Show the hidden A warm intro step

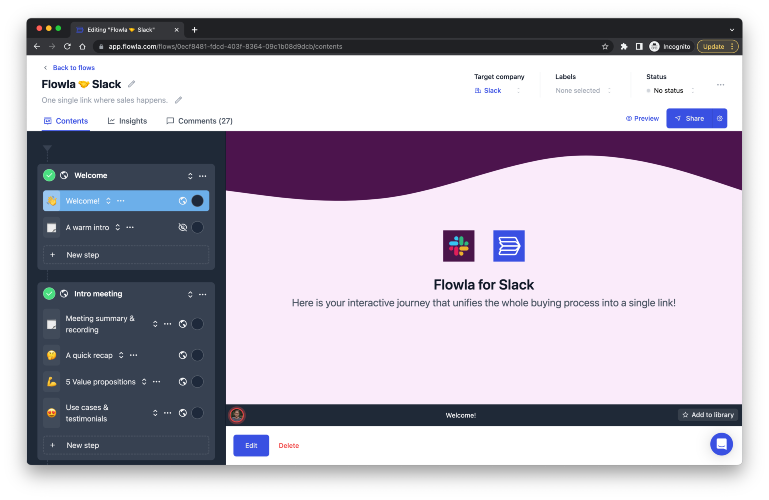tap(182, 227)
